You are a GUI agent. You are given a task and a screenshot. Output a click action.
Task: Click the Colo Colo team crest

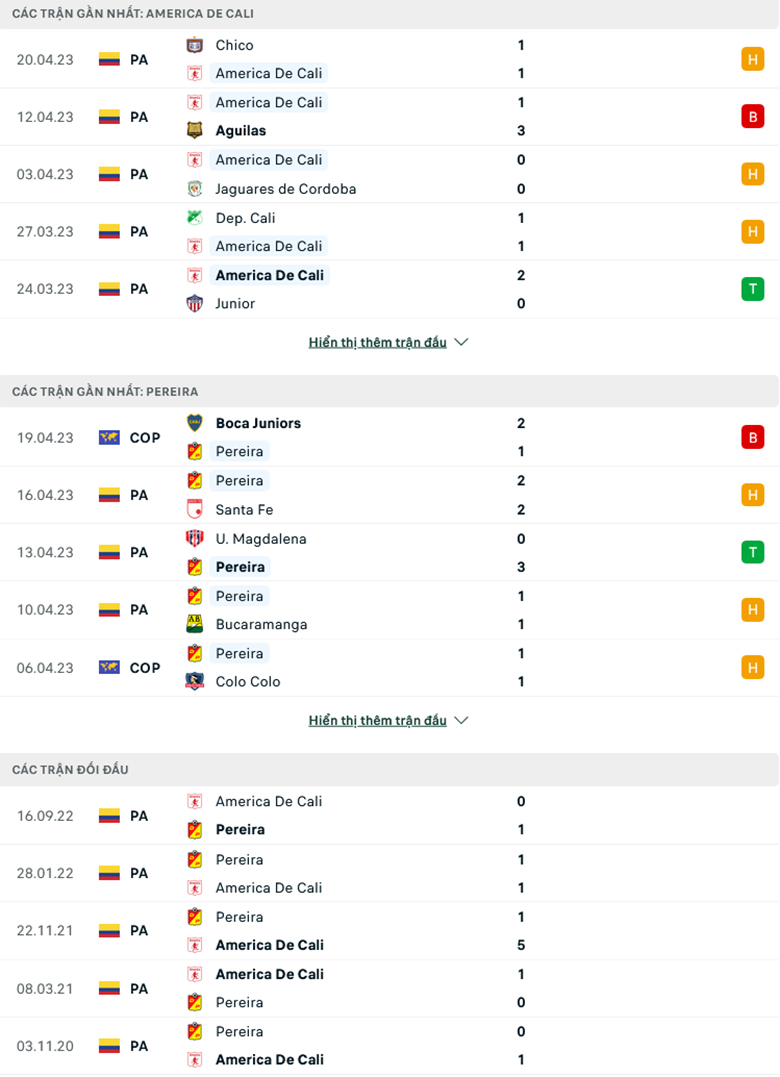pyautogui.click(x=195, y=681)
